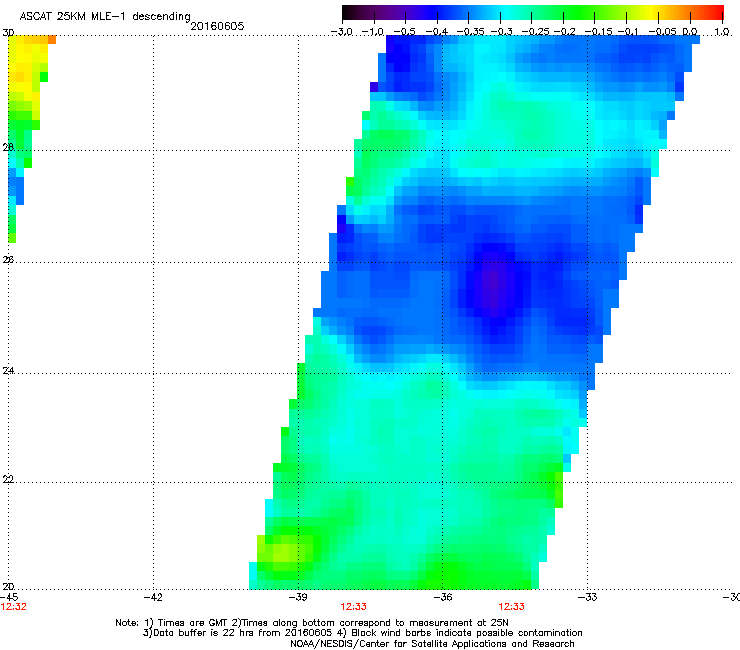Click the title text "ASCAT 25KM MLE-1 descending"
This screenshot has width=740, height=650.
[105, 17]
